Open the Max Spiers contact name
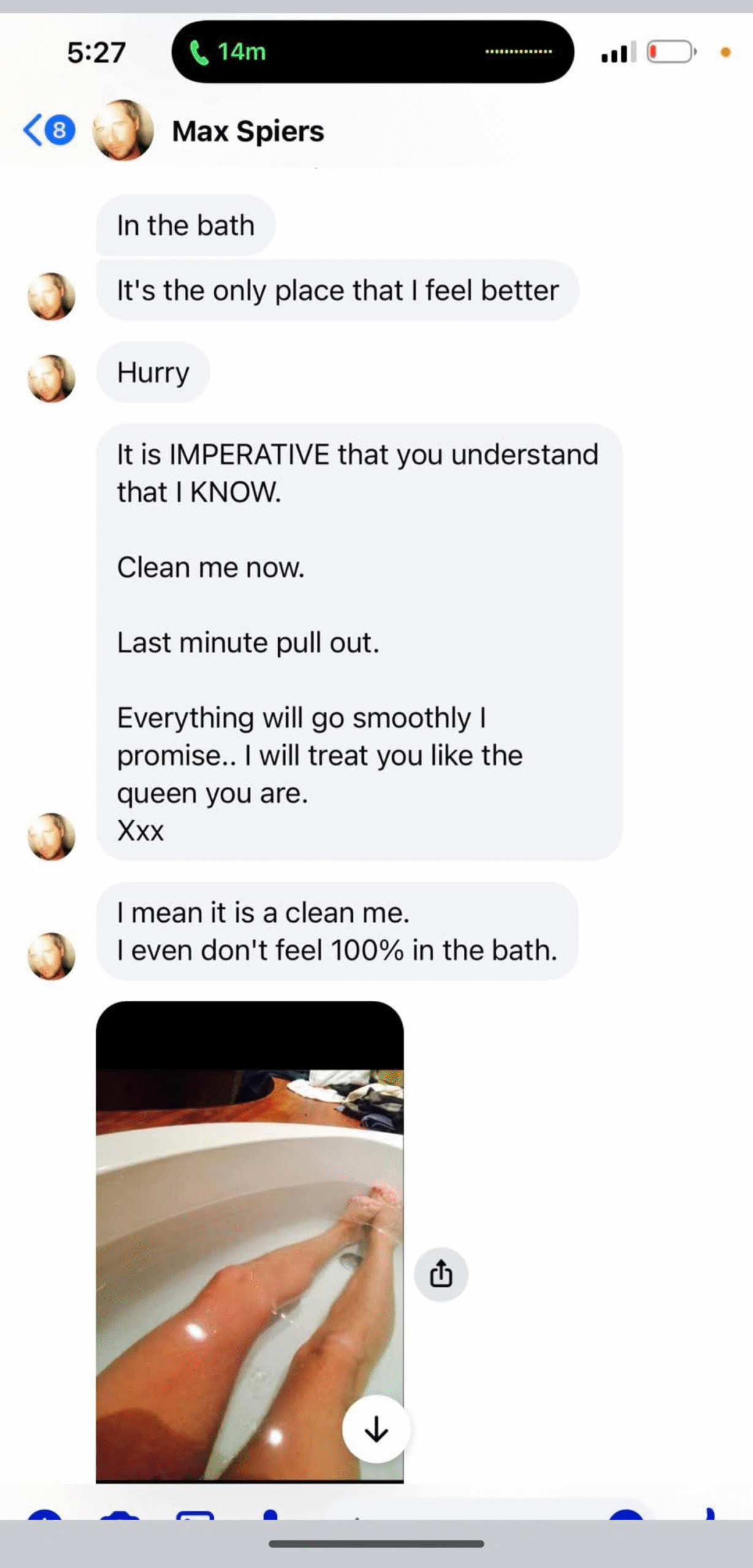753x1568 pixels. pyautogui.click(x=248, y=131)
